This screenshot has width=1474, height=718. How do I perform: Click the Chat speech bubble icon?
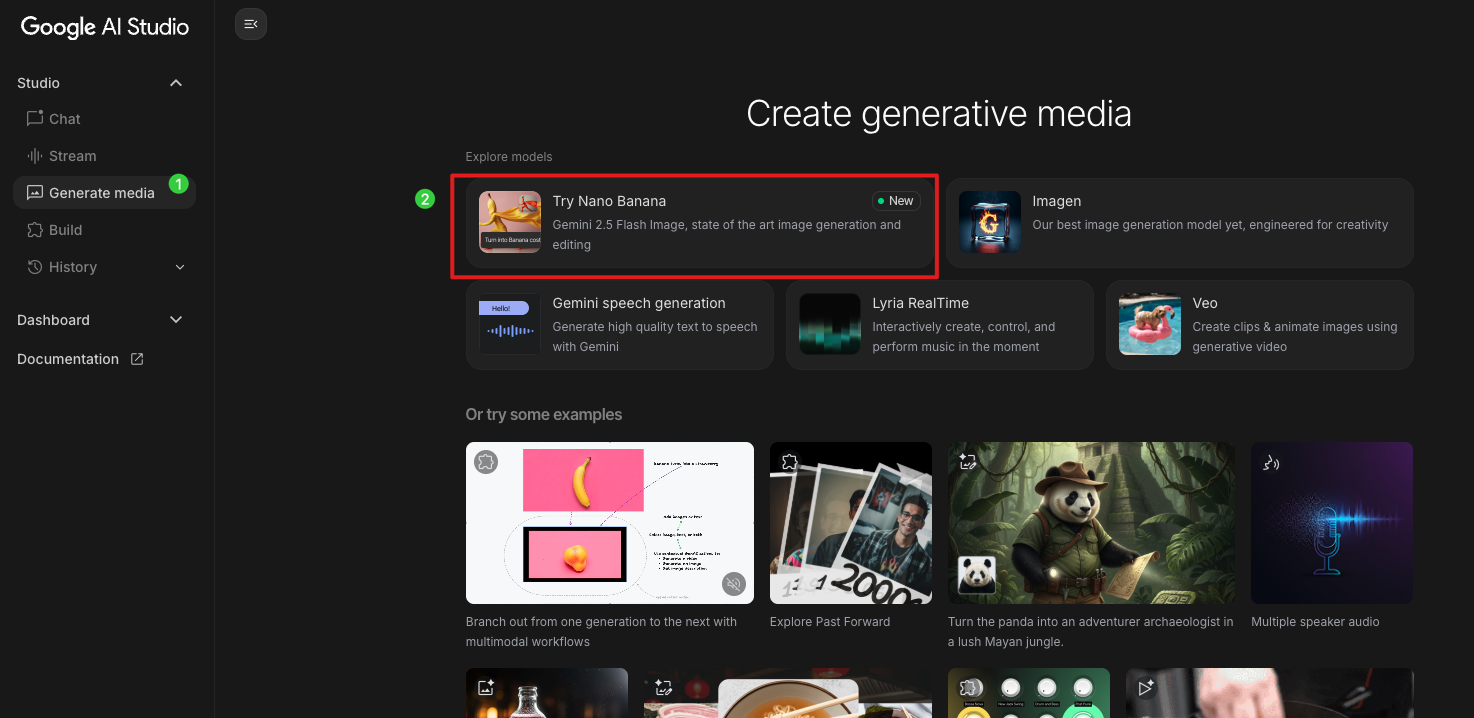click(x=35, y=118)
